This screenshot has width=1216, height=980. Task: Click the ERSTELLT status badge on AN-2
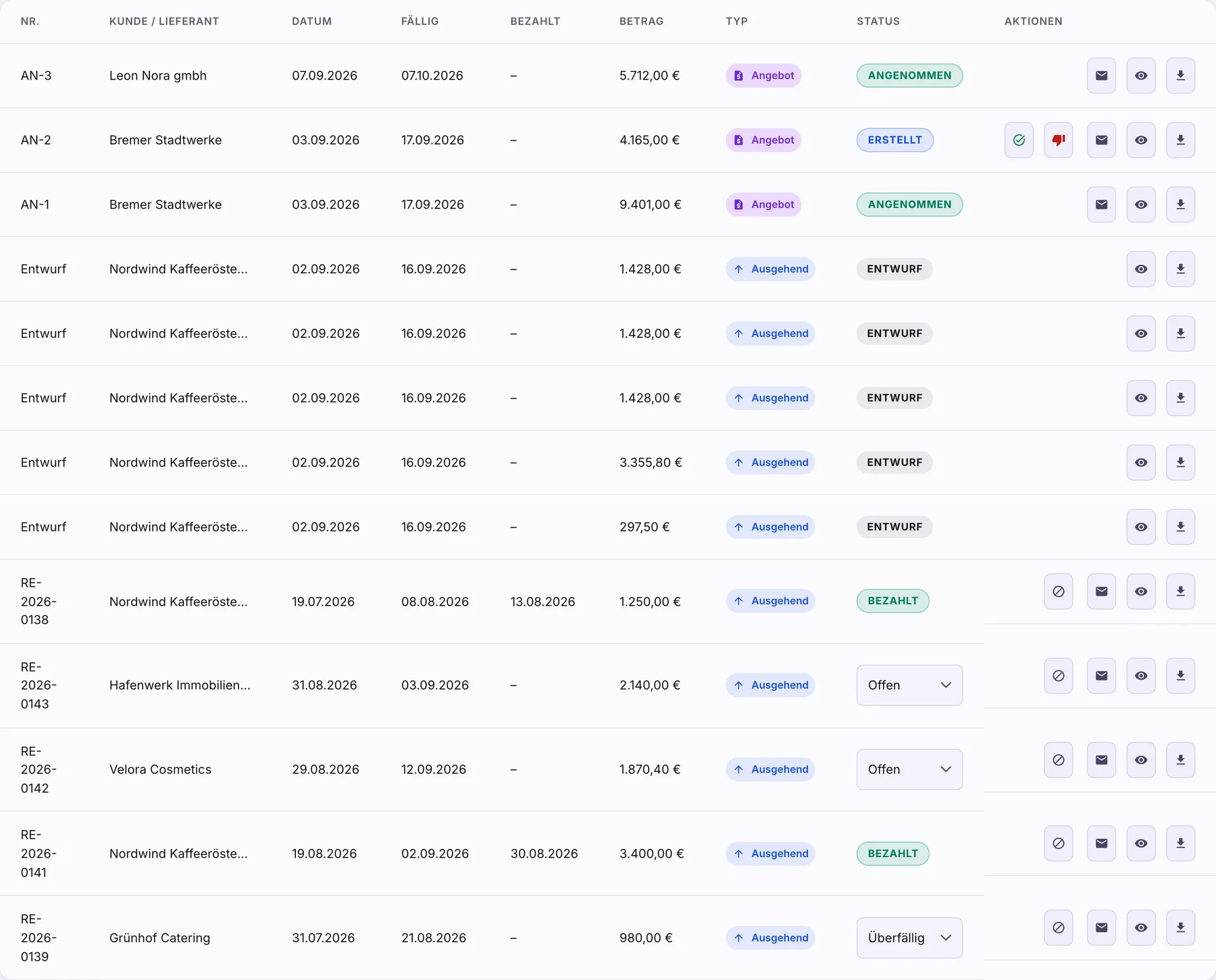894,140
